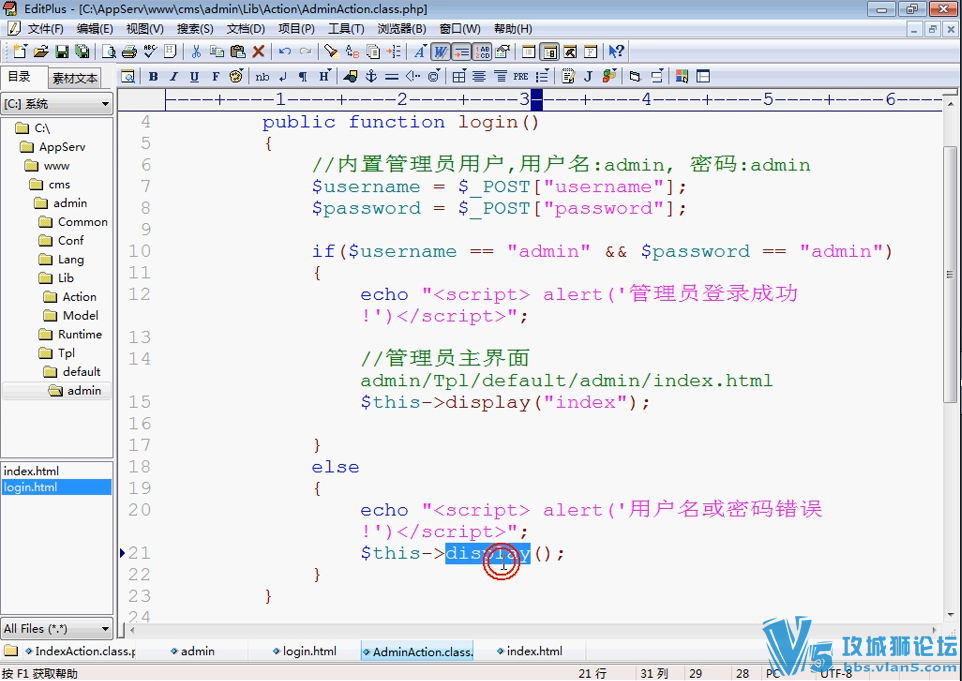This screenshot has height=681, width=962.
Task: Insert bold tag with B icon
Action: [x=153, y=77]
